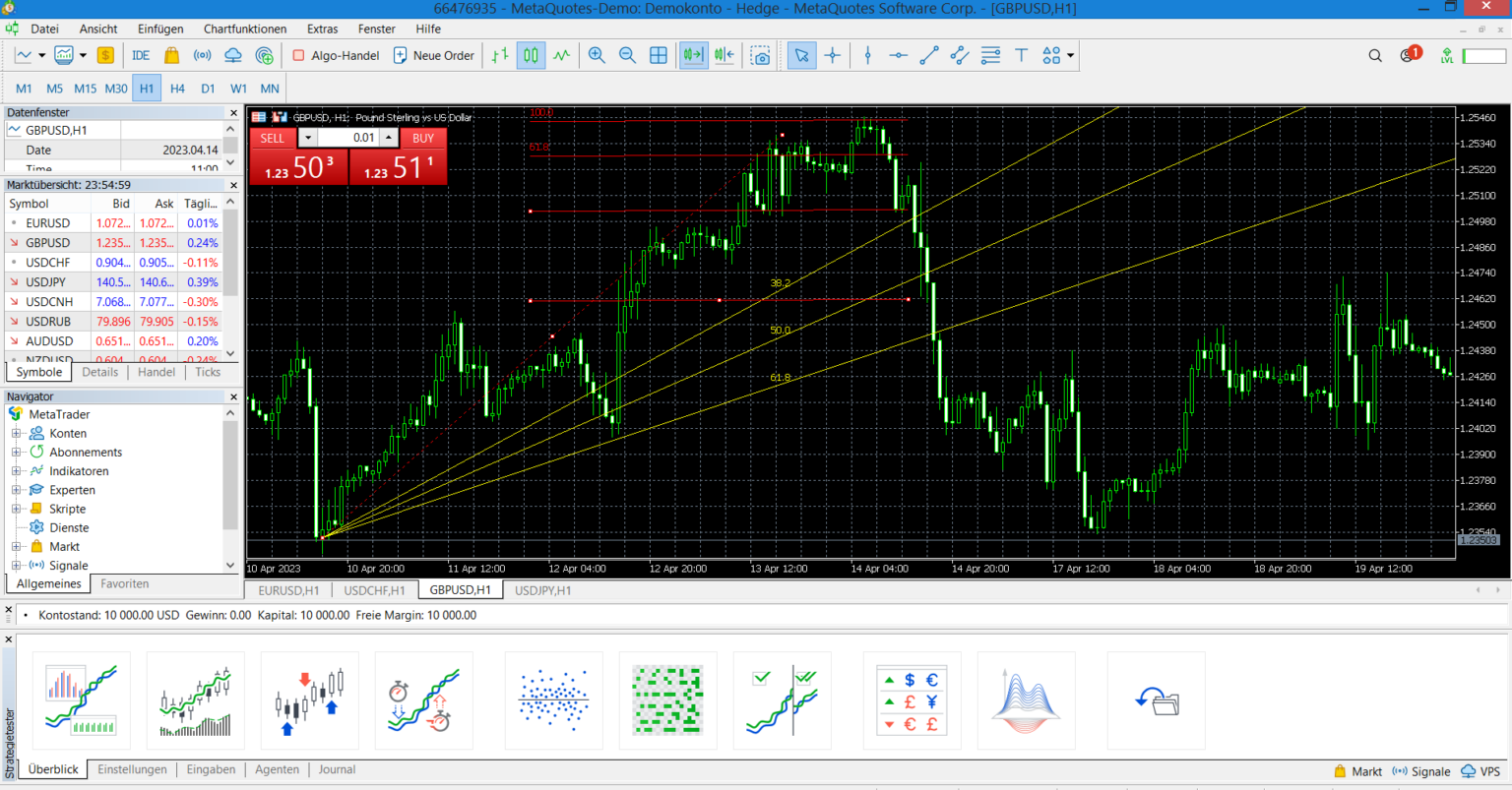Expand the Konten node in Navigator
Image resolution: width=1512 pixels, height=790 pixels.
16,433
